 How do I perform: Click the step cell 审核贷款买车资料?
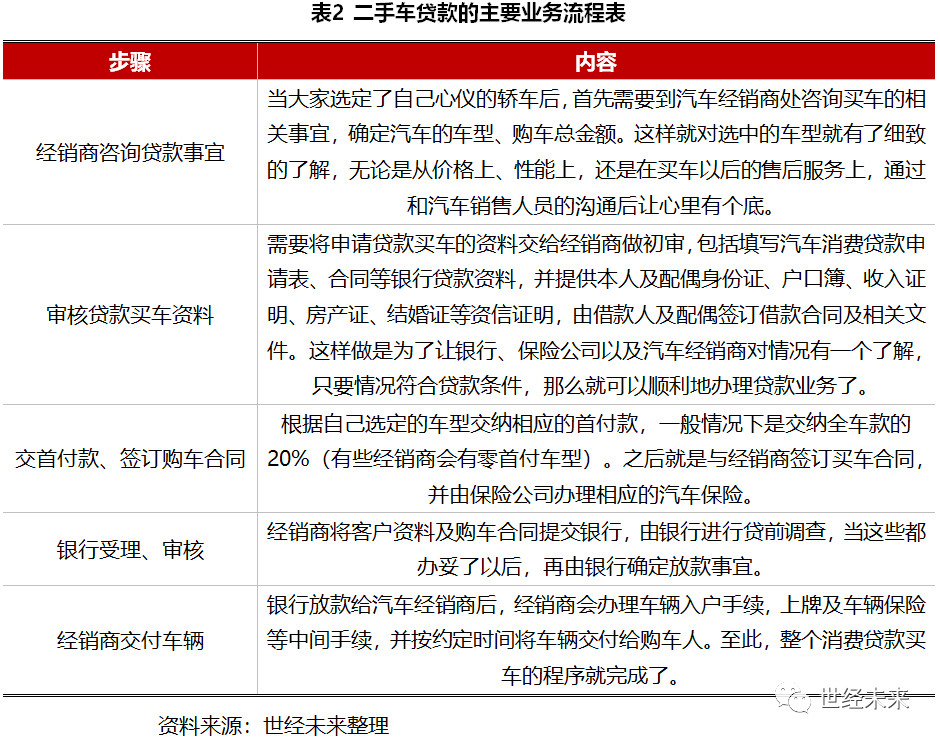(130, 315)
